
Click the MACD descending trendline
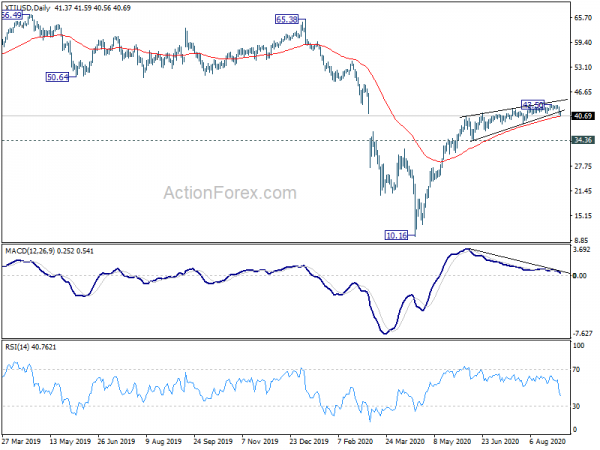point(519,262)
